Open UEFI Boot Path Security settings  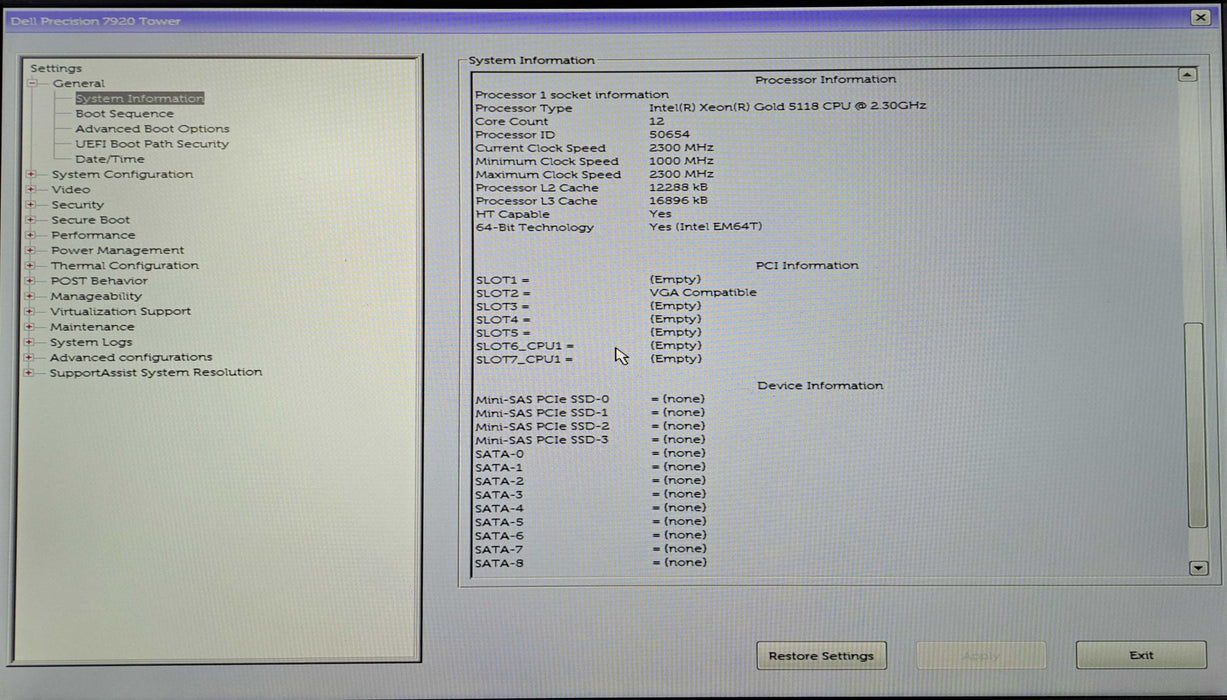(155, 143)
